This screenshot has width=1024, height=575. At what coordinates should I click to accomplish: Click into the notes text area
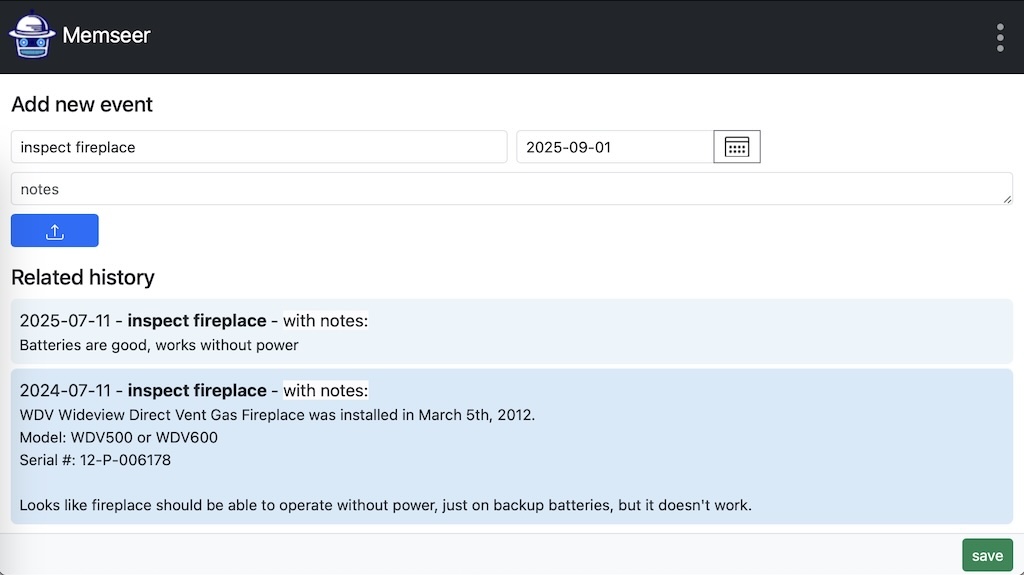(512, 189)
